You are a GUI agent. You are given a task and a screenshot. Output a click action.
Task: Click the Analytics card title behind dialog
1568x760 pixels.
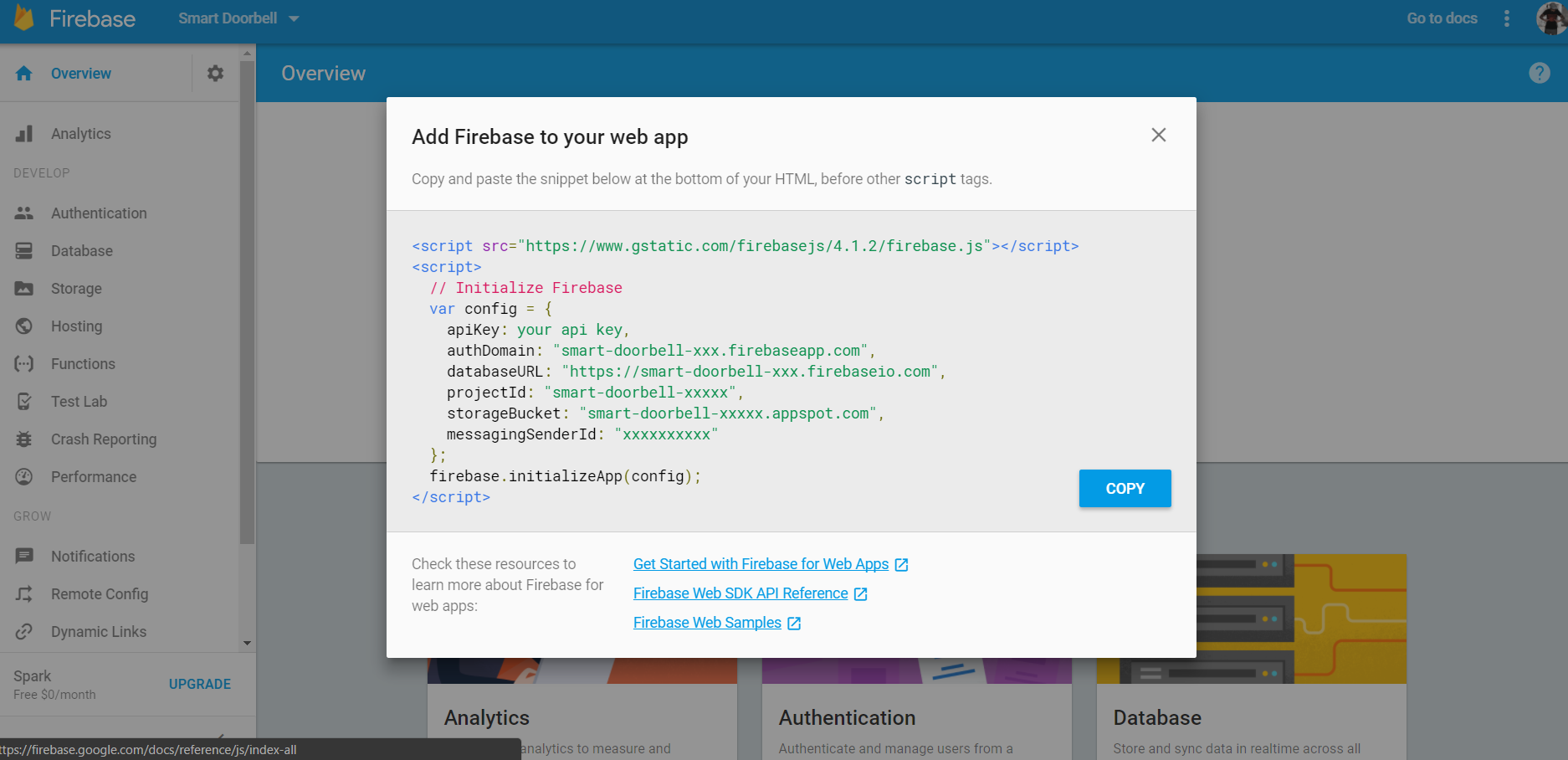click(487, 718)
